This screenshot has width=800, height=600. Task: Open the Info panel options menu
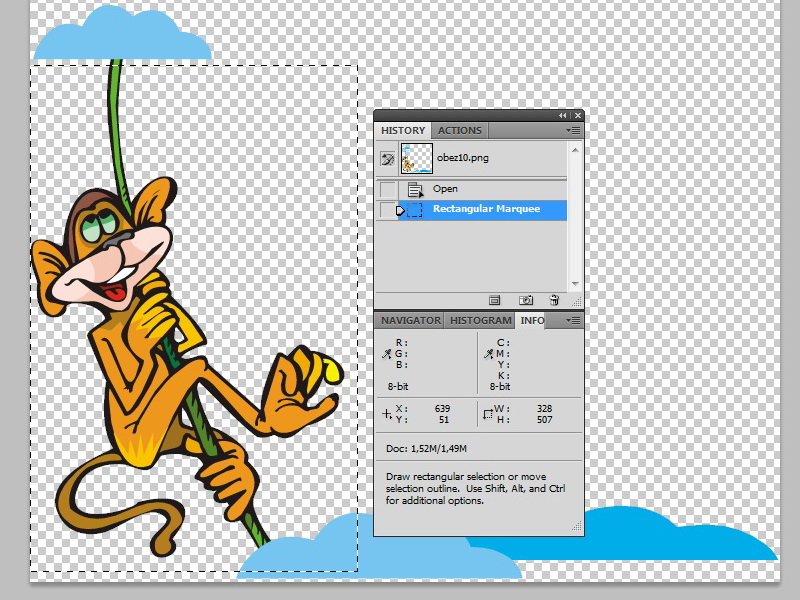pyautogui.click(x=573, y=320)
